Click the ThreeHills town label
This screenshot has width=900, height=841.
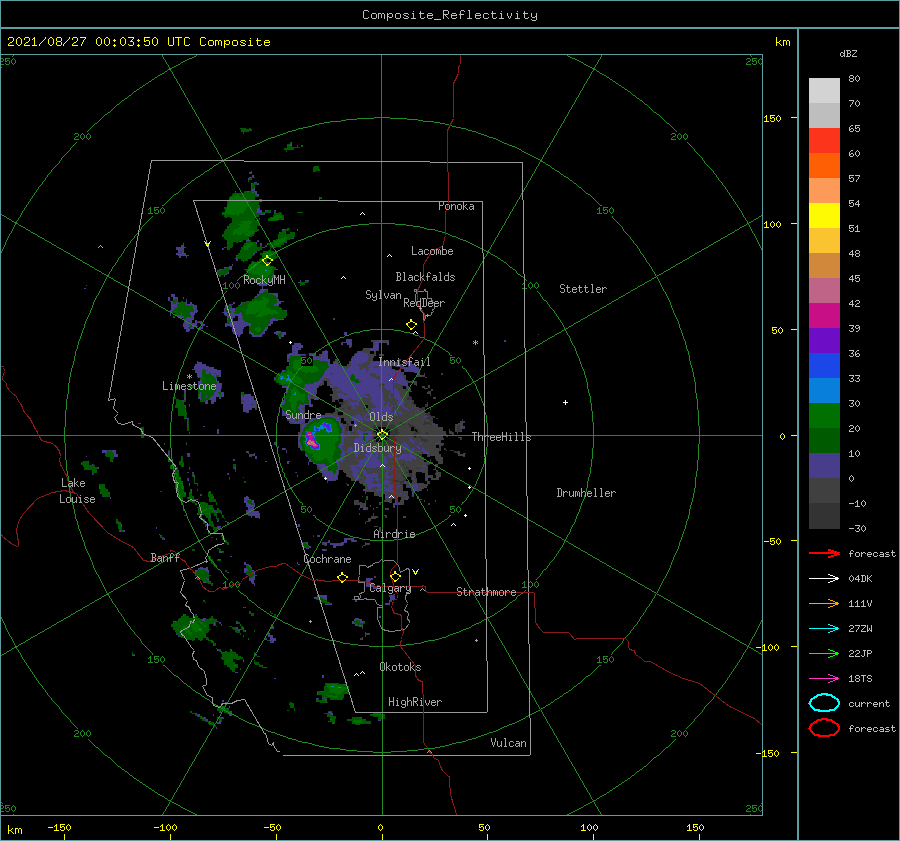[x=502, y=437]
